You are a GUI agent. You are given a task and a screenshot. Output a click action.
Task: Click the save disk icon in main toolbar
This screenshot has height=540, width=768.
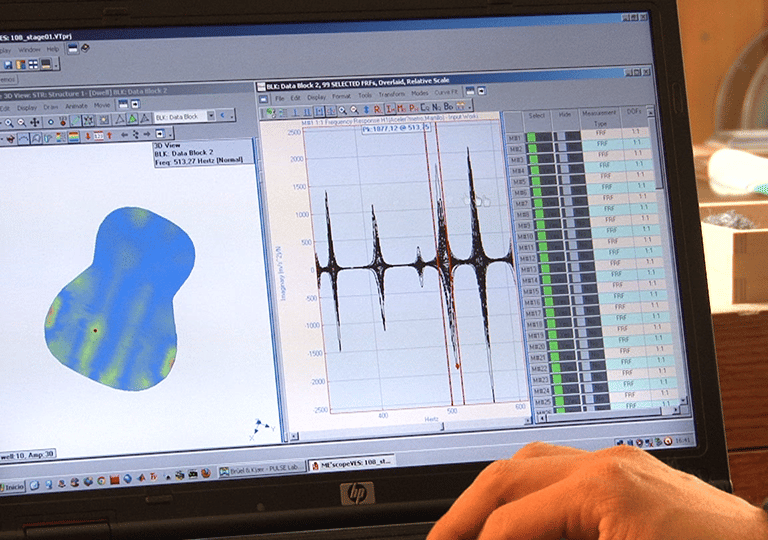click(x=8, y=64)
